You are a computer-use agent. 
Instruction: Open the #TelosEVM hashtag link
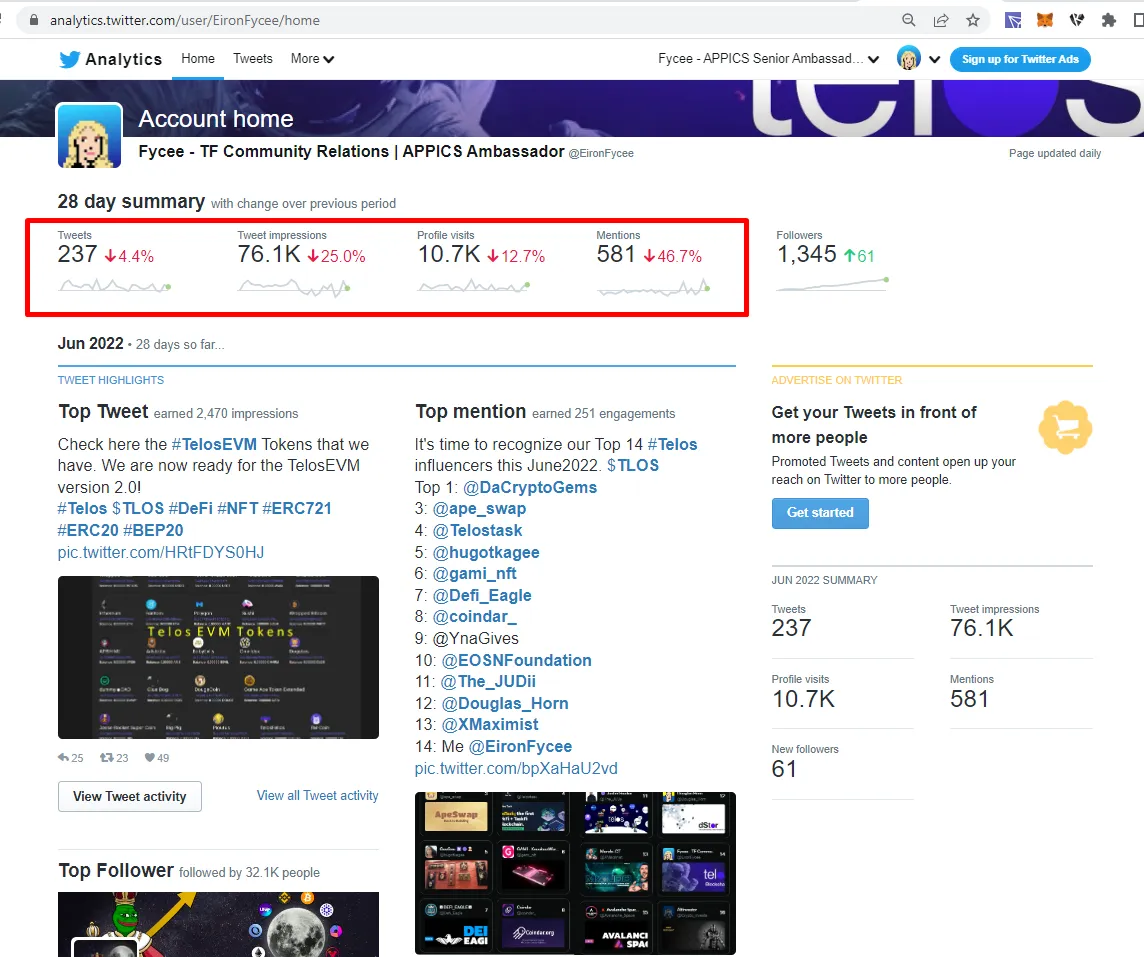pos(214,444)
